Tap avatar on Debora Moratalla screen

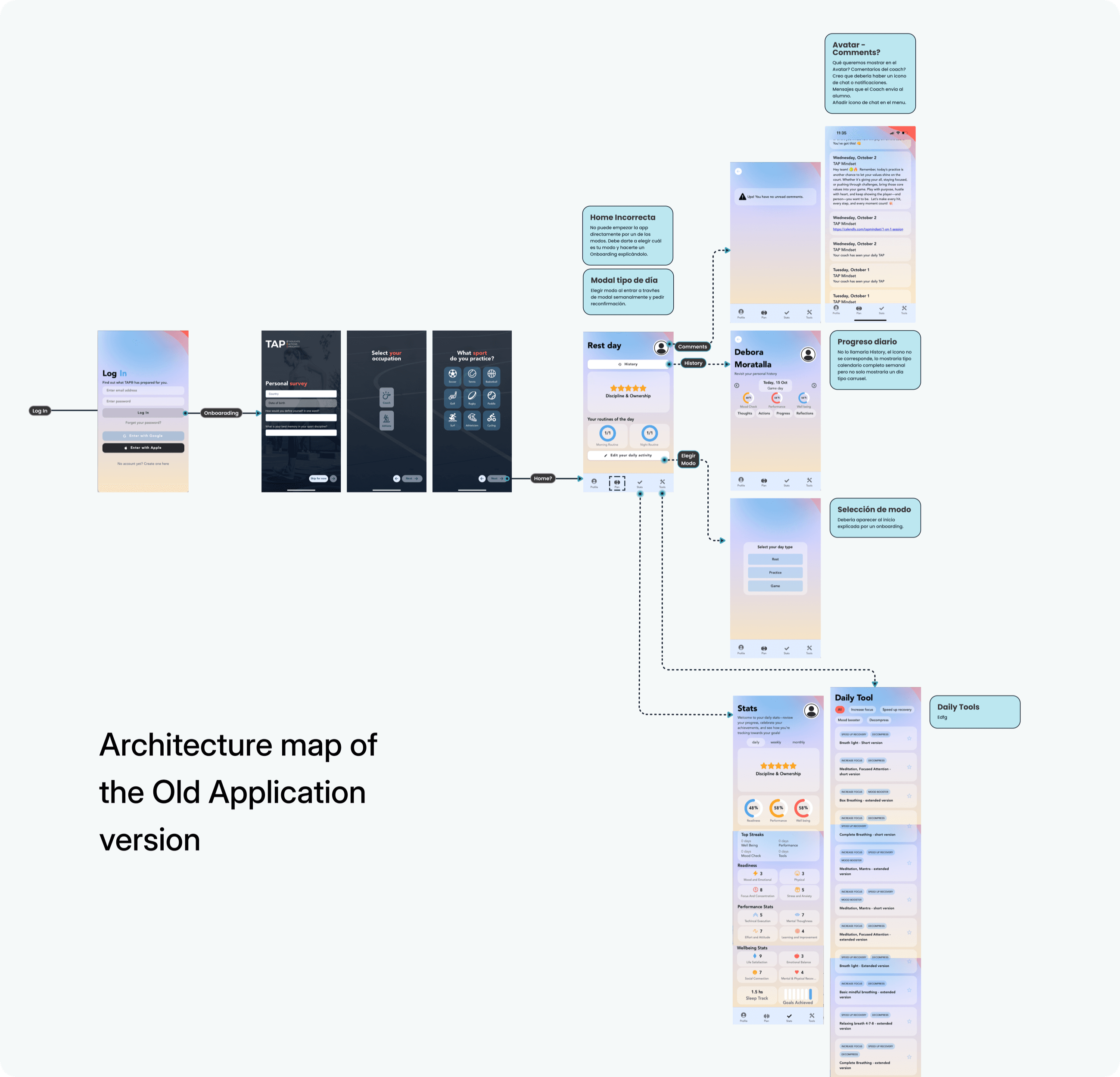(x=808, y=354)
